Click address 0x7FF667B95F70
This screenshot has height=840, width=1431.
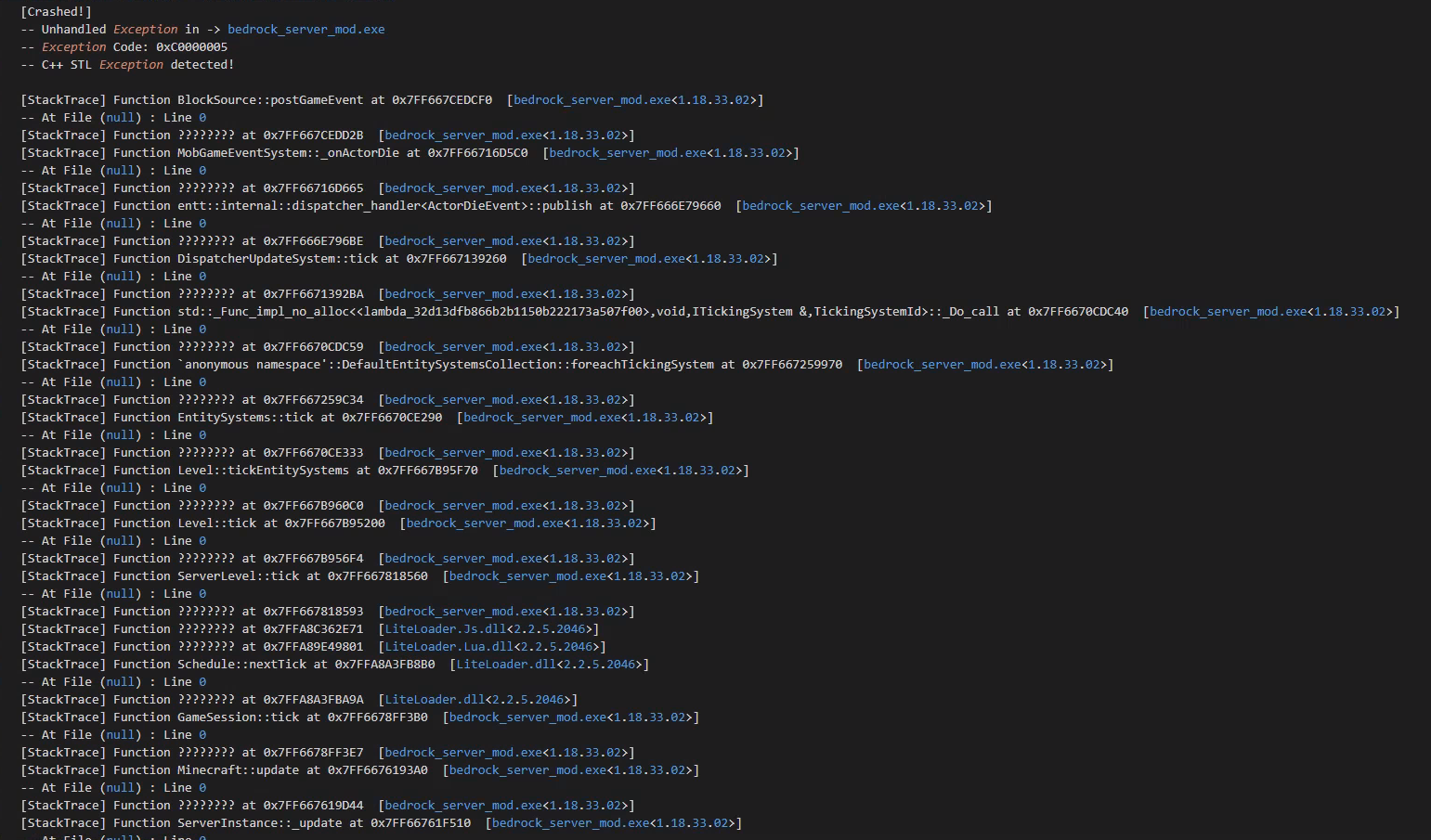[x=427, y=471]
